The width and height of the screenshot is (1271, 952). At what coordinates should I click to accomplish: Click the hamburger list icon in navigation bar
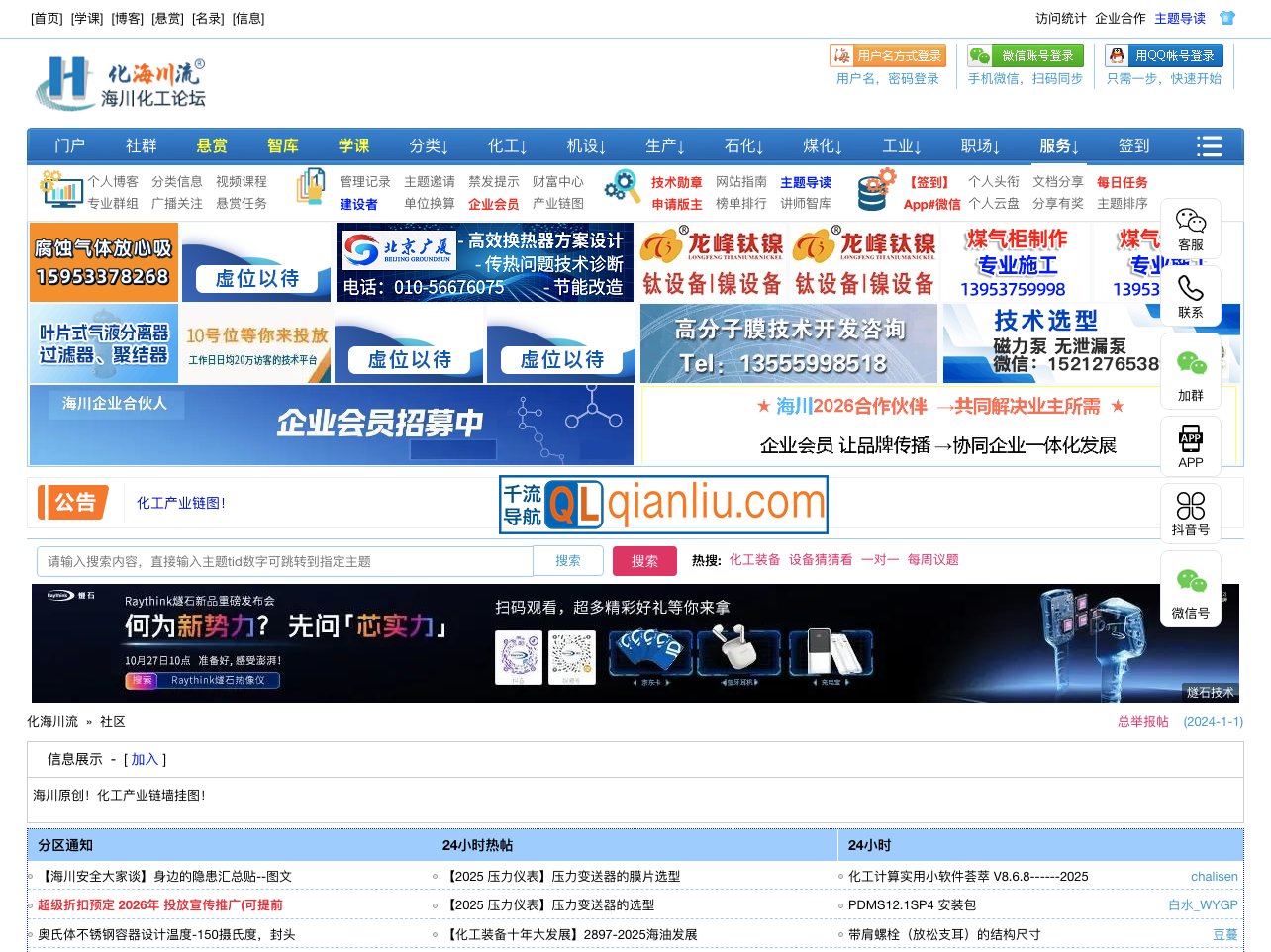pos(1209,146)
